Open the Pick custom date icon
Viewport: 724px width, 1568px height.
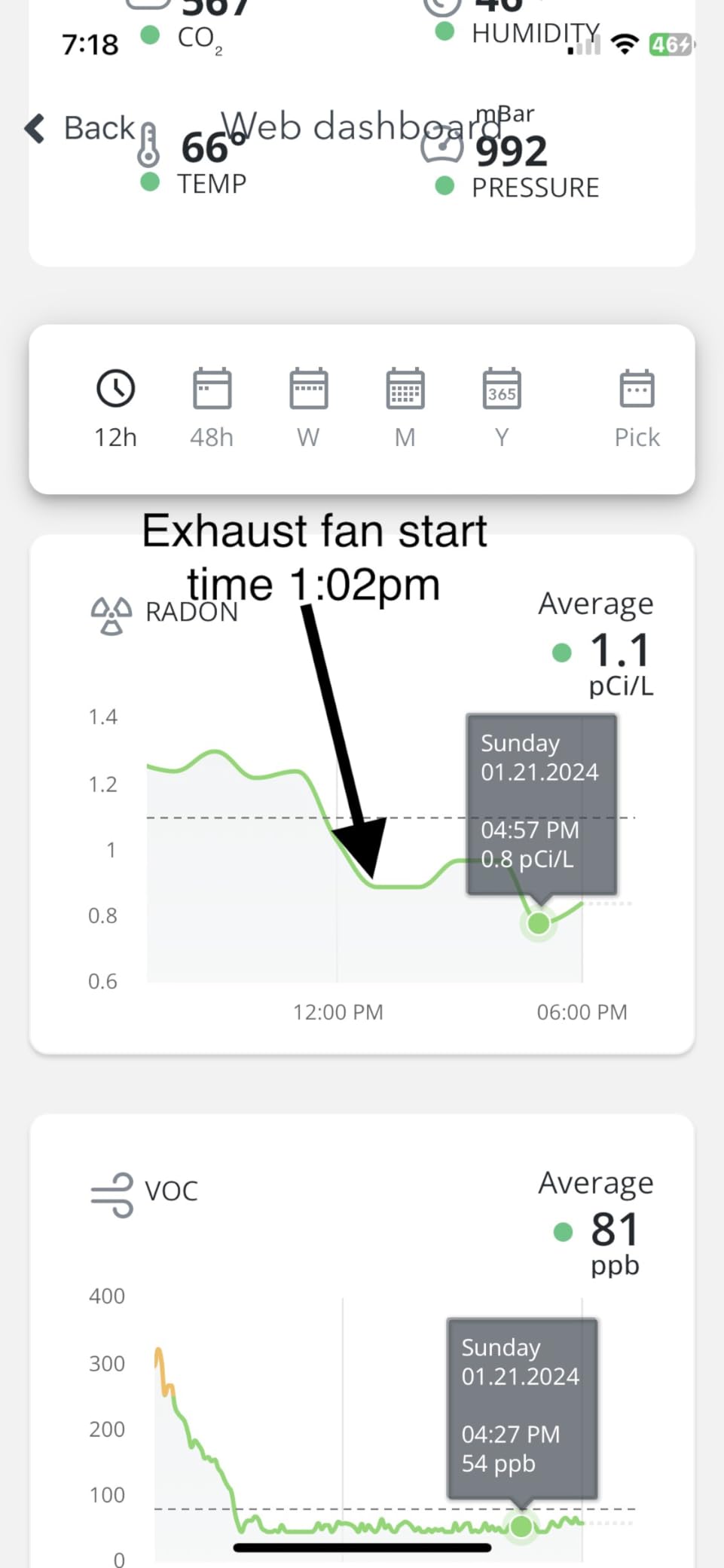tap(637, 388)
